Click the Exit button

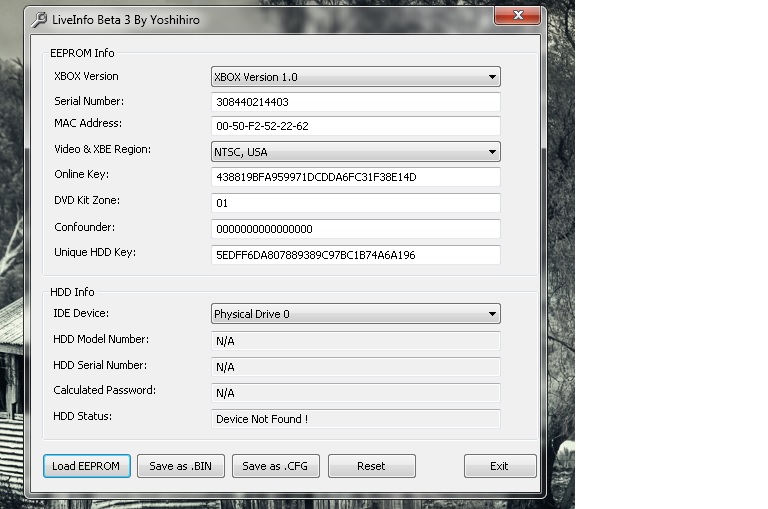[x=500, y=466]
